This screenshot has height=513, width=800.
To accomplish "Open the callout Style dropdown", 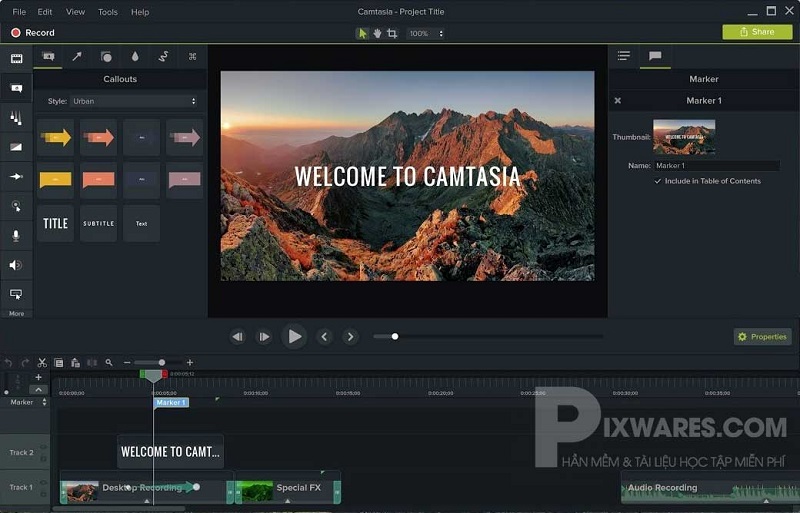I will tap(135, 101).
